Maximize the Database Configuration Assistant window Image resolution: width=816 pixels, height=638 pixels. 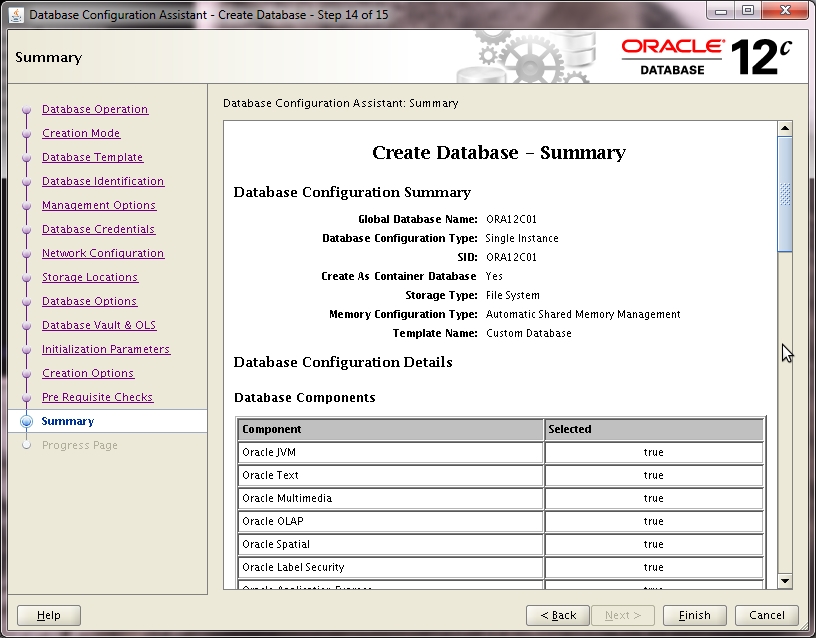click(748, 11)
